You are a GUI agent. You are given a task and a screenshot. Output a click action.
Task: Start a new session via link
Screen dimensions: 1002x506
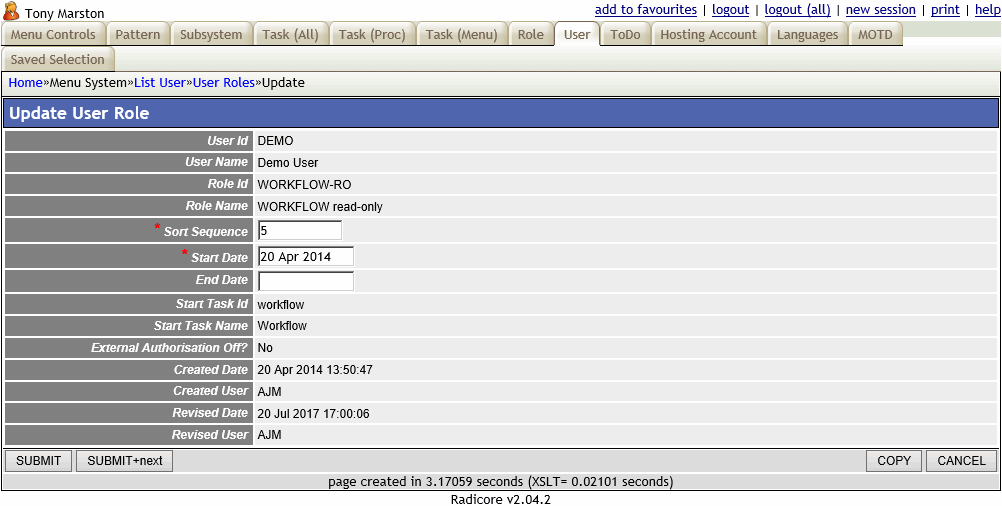click(880, 10)
